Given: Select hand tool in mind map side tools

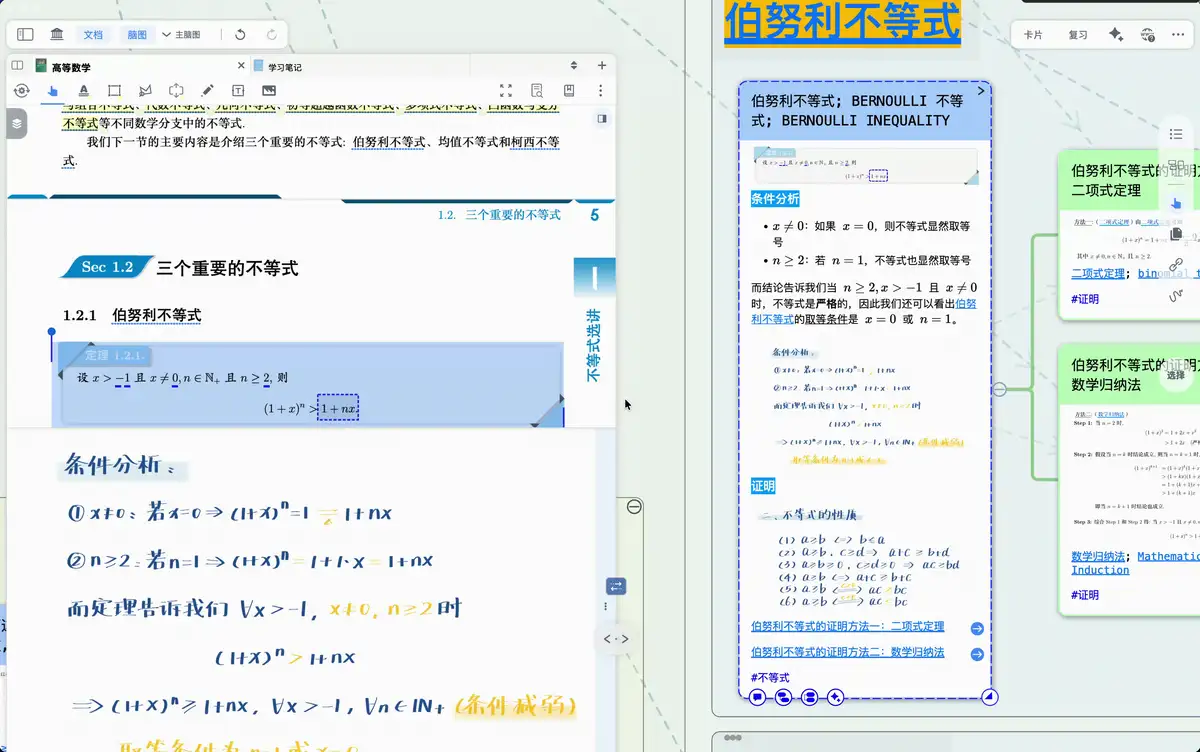Looking at the screenshot, I should [x=1176, y=202].
